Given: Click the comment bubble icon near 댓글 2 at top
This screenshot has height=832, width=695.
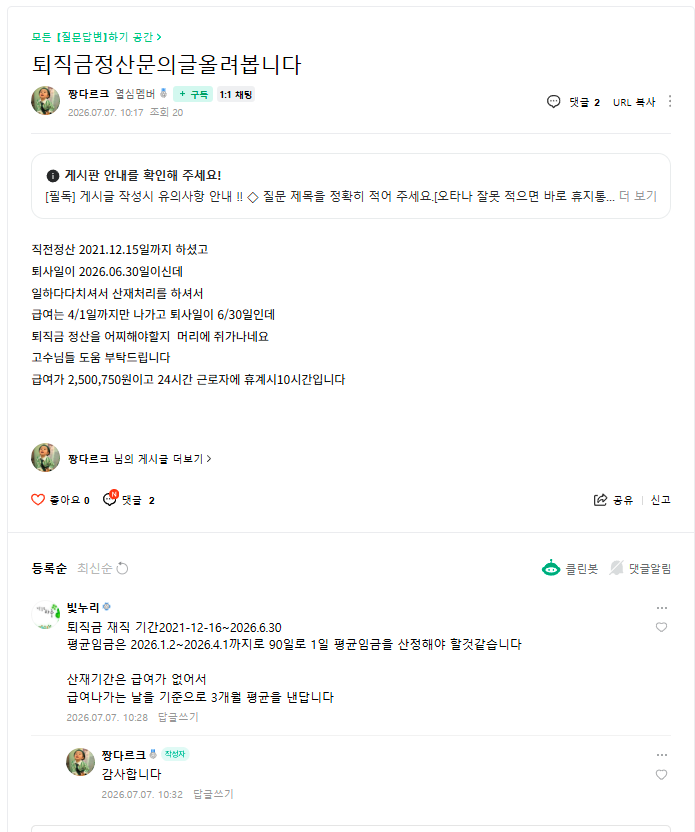Looking at the screenshot, I should pyautogui.click(x=553, y=101).
